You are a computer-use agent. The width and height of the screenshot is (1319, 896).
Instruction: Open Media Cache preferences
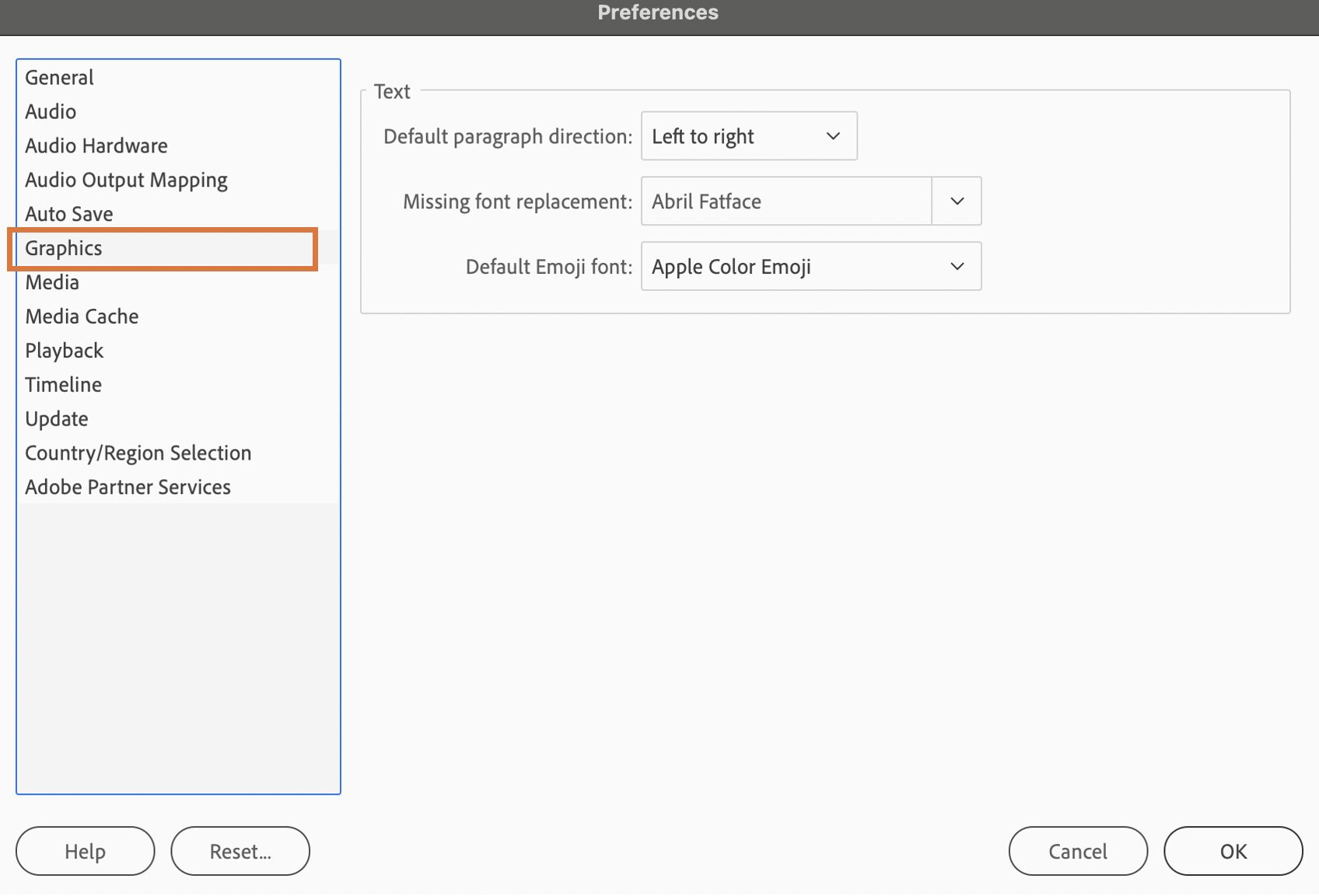[x=82, y=317]
